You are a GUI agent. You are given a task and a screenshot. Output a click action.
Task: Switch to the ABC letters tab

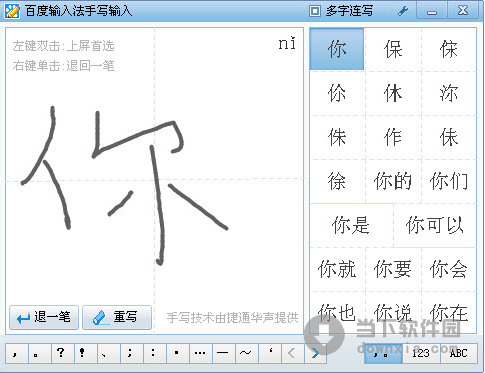click(459, 353)
